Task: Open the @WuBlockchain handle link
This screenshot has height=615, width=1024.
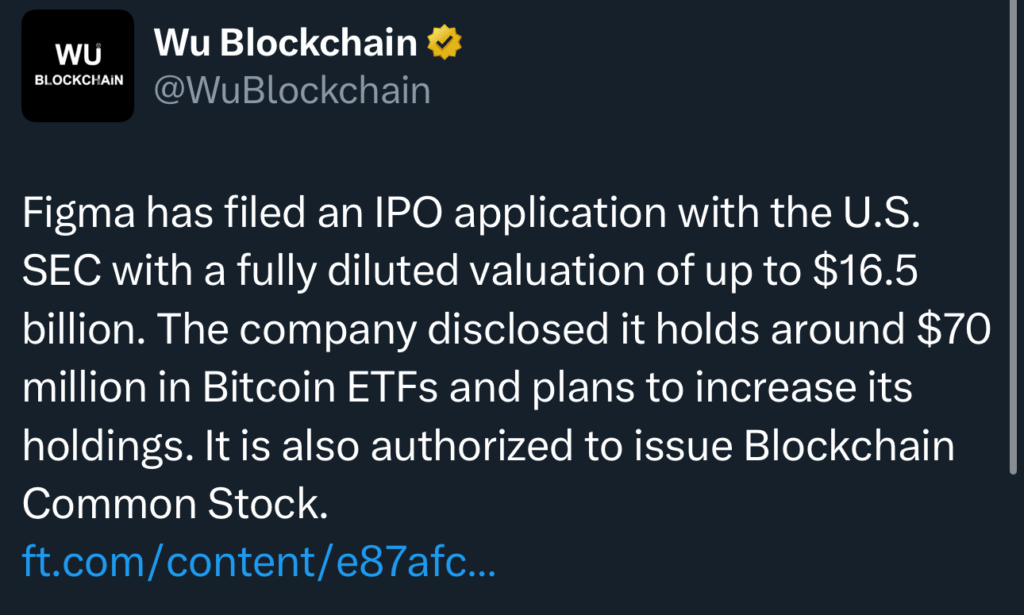Action: tap(292, 90)
